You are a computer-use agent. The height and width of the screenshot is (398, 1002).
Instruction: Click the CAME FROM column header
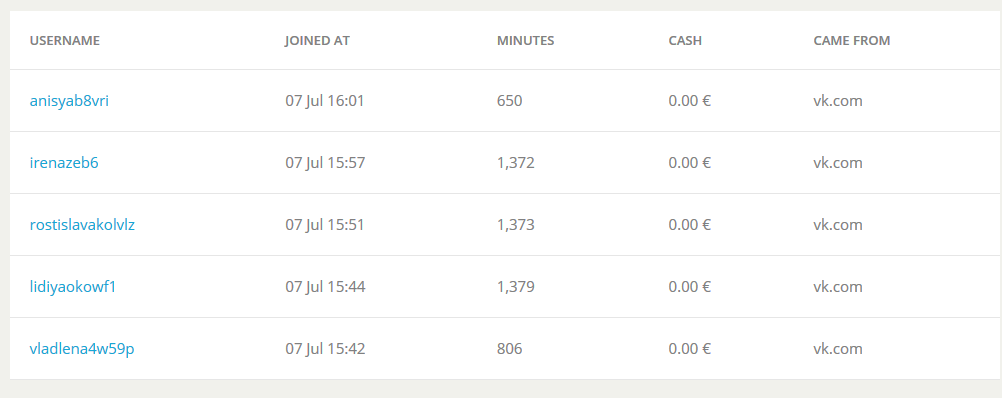coord(851,41)
